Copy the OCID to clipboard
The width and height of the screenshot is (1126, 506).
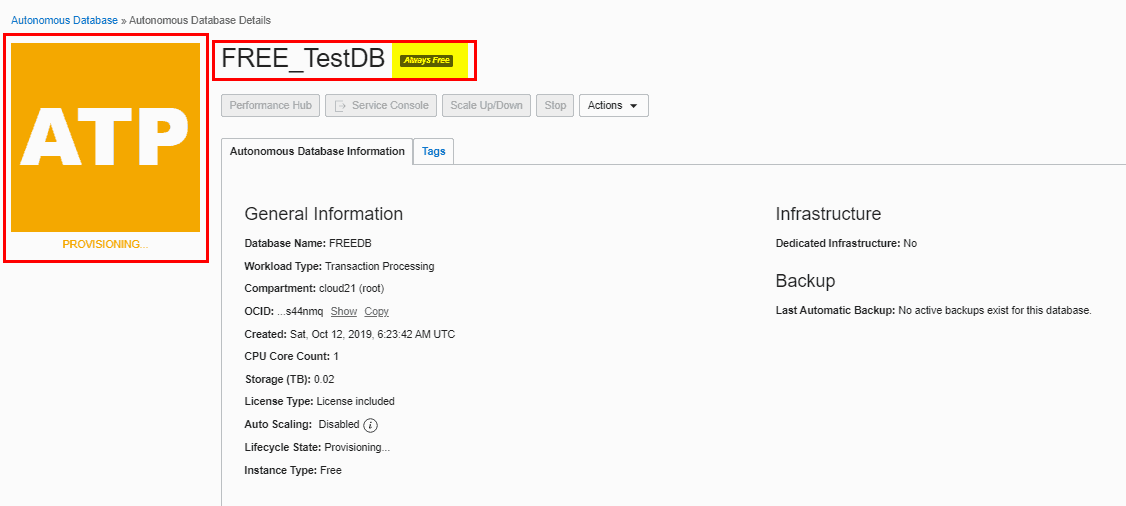click(x=376, y=311)
